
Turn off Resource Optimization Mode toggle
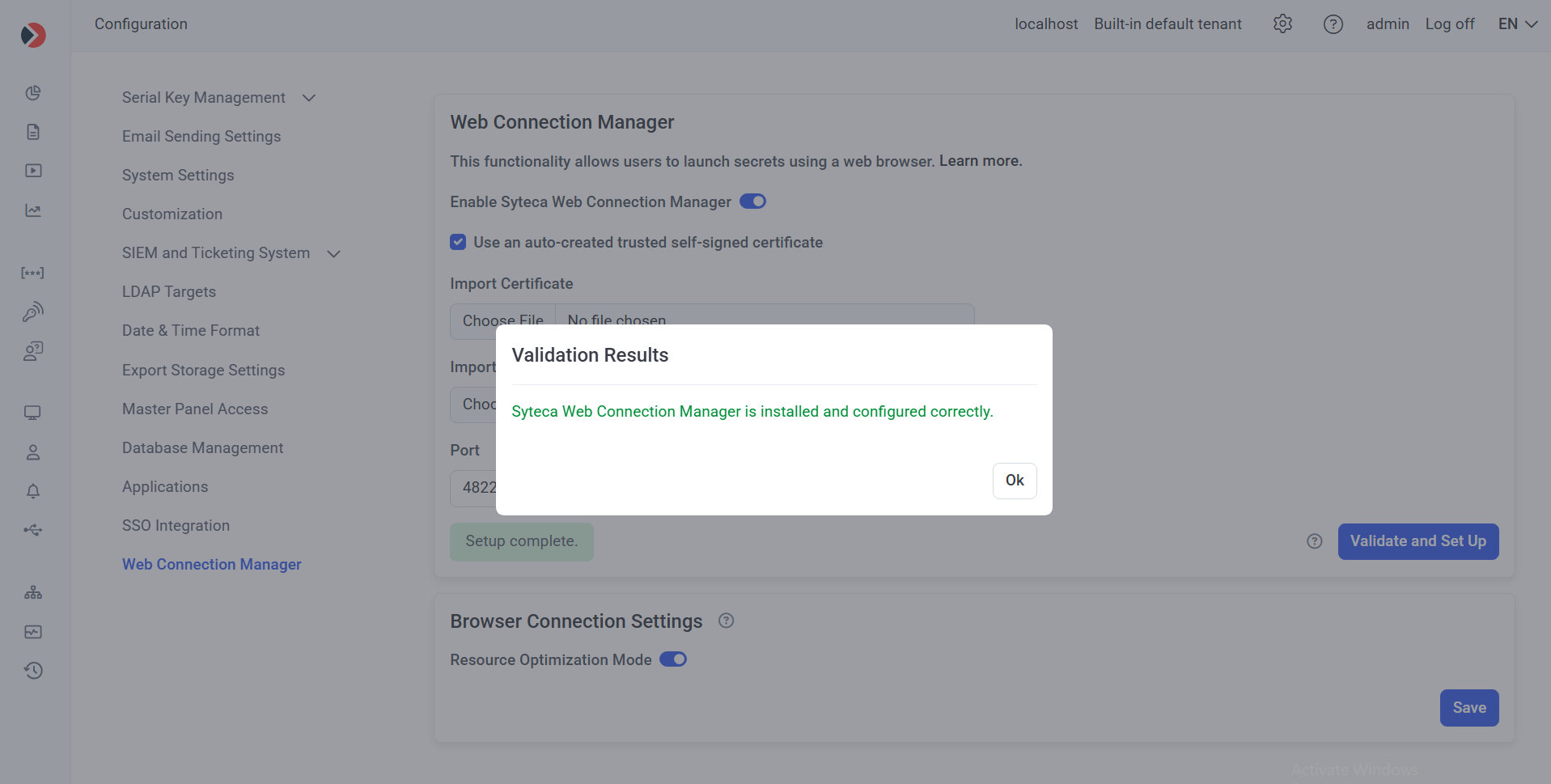[x=672, y=659]
